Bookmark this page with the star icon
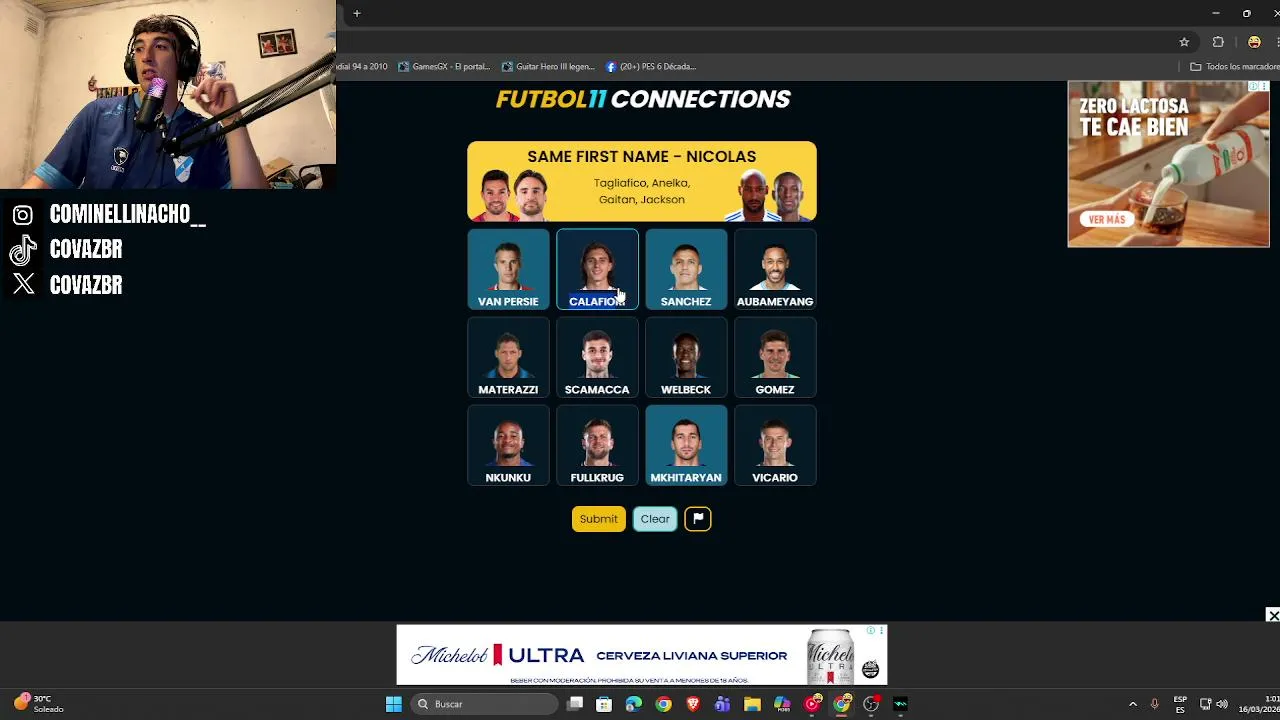The height and width of the screenshot is (720, 1280). [1184, 42]
